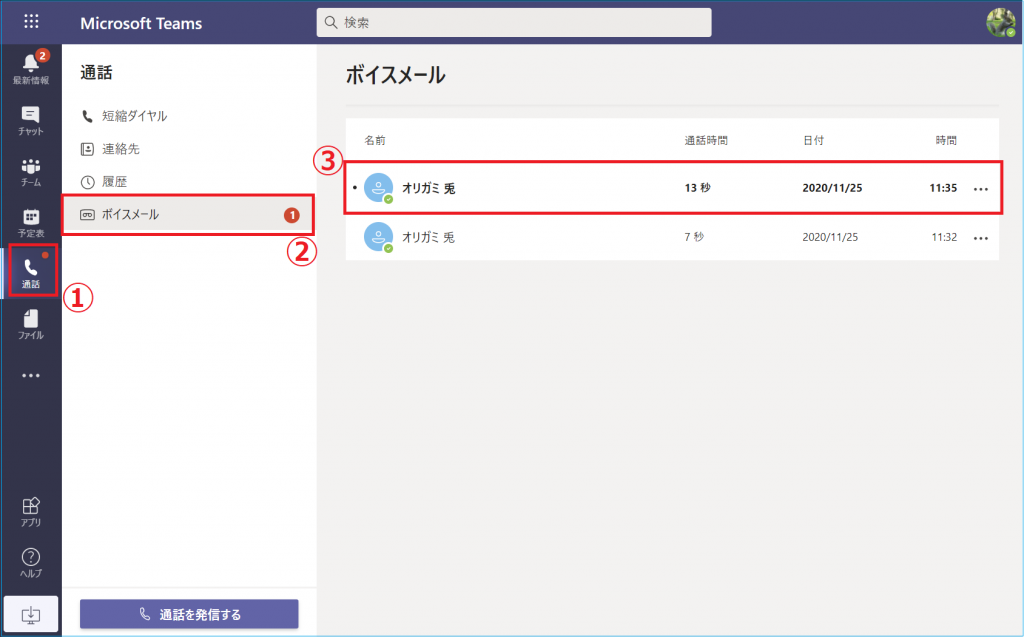Click the 7 秒 duration cell
The image size is (1024, 637).
(x=694, y=237)
